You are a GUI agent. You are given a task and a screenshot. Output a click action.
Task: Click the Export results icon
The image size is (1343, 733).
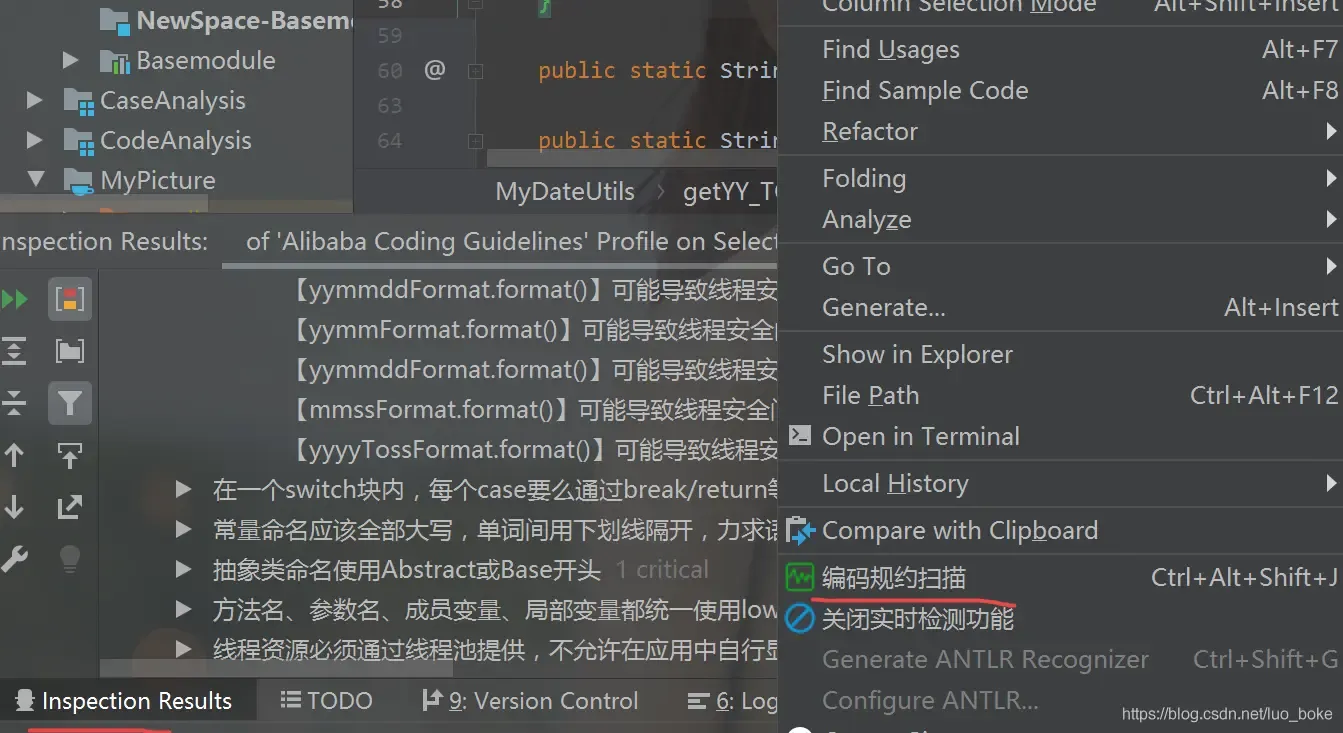(x=69, y=507)
